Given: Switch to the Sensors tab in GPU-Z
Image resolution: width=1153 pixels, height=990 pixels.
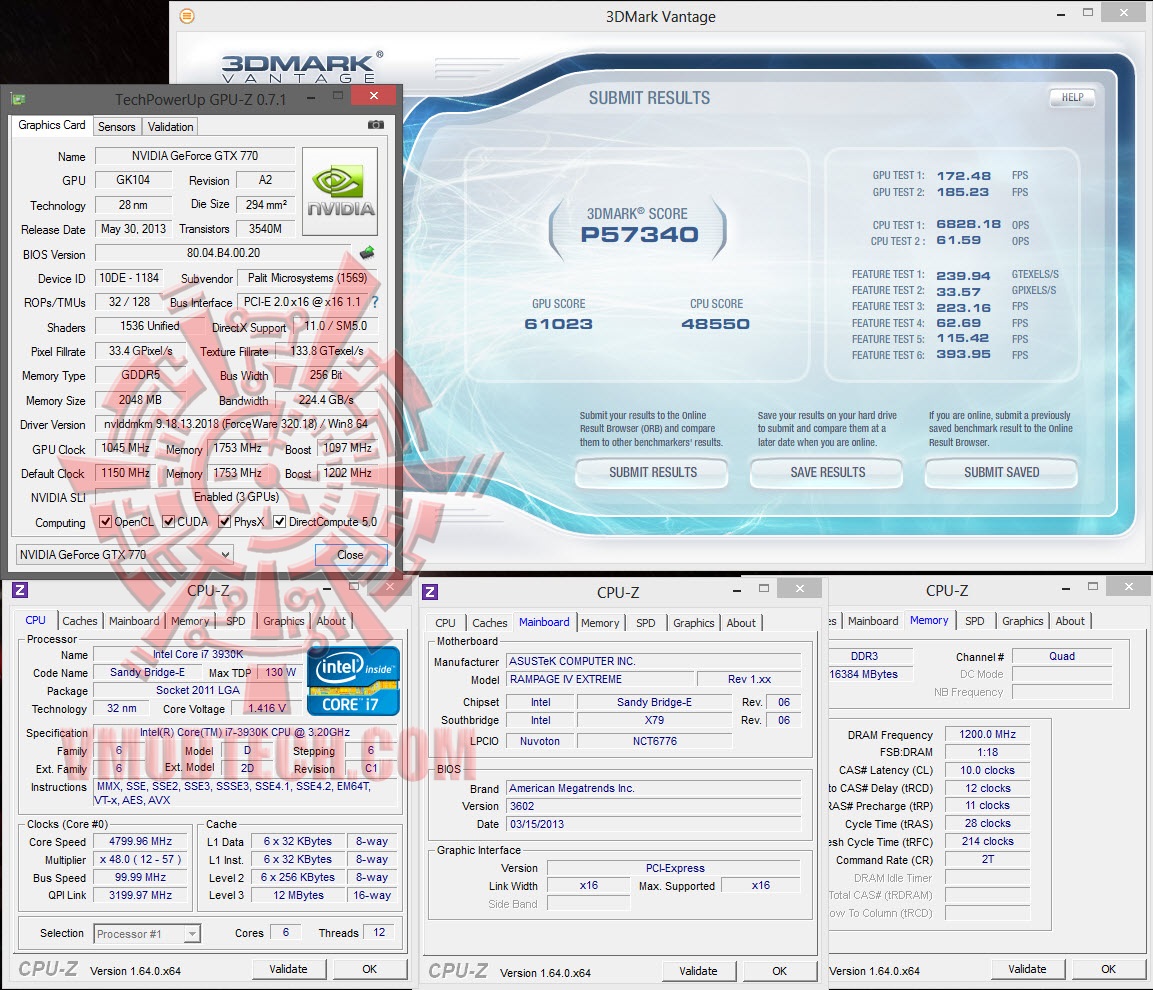Looking at the screenshot, I should coord(117,127).
